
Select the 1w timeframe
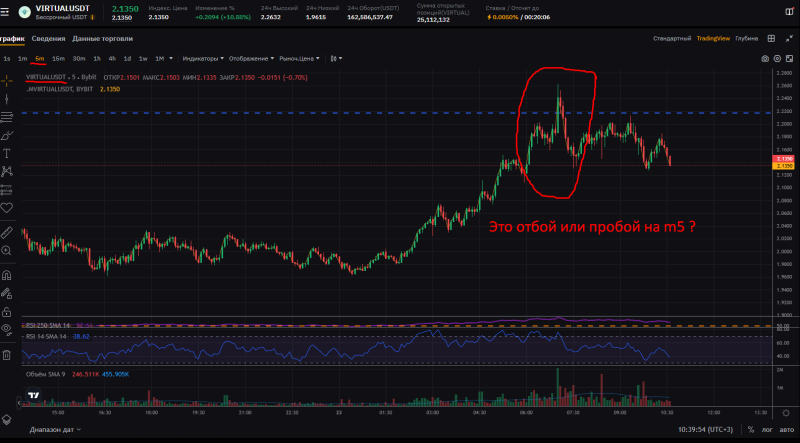[143, 59]
